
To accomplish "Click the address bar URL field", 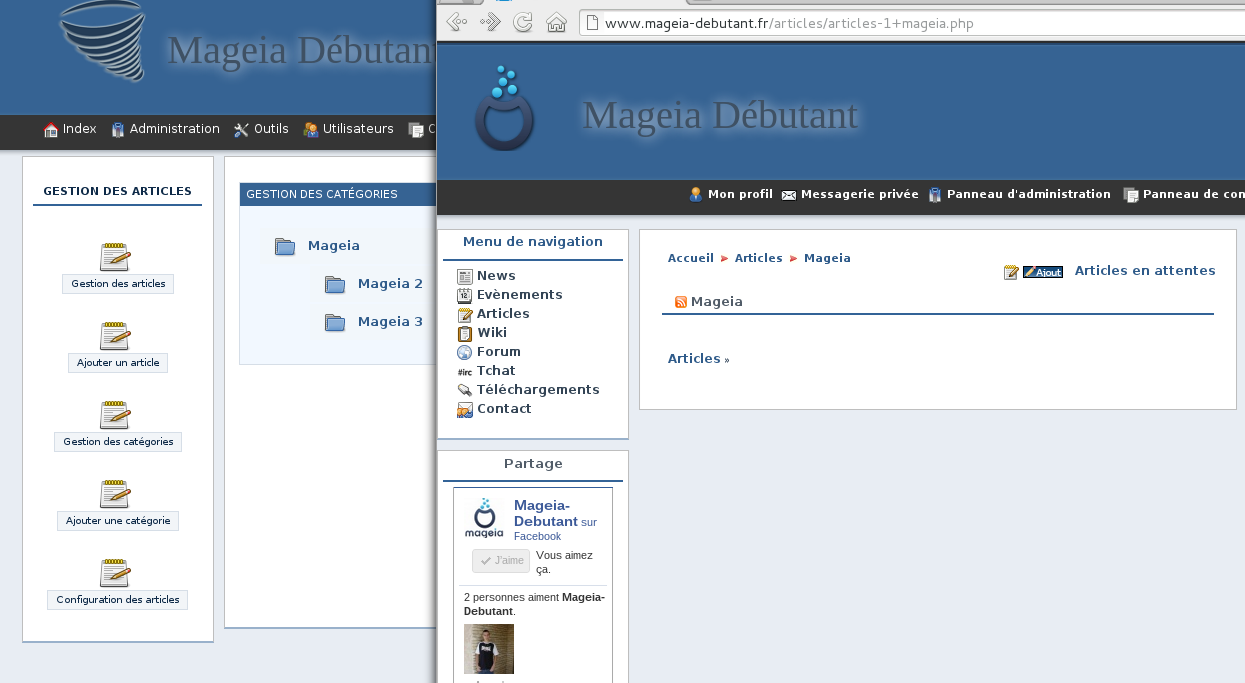I will tap(912, 23).
